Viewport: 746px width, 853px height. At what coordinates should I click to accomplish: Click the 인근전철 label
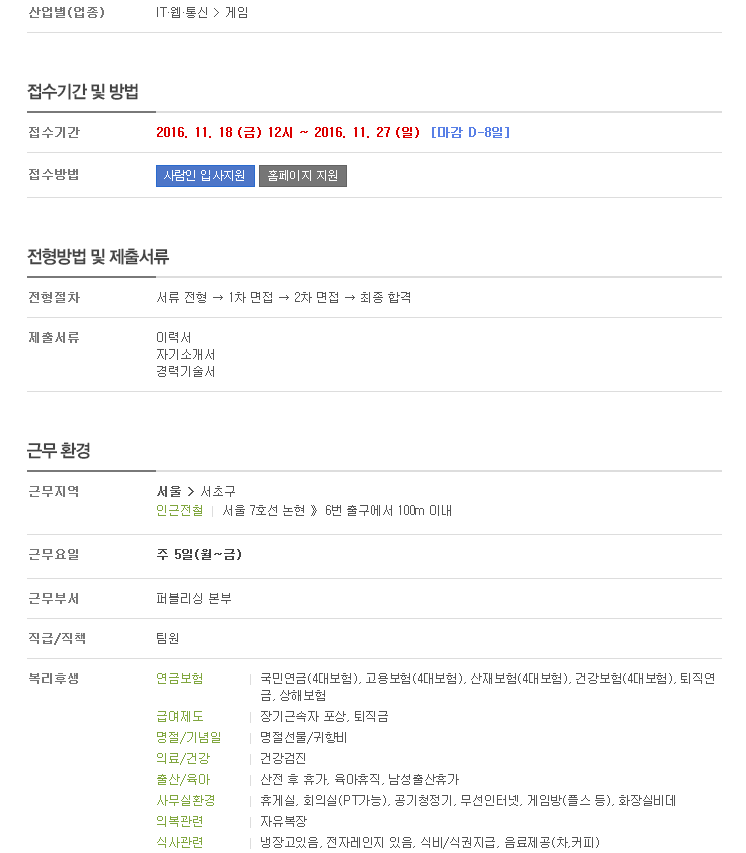(180, 510)
